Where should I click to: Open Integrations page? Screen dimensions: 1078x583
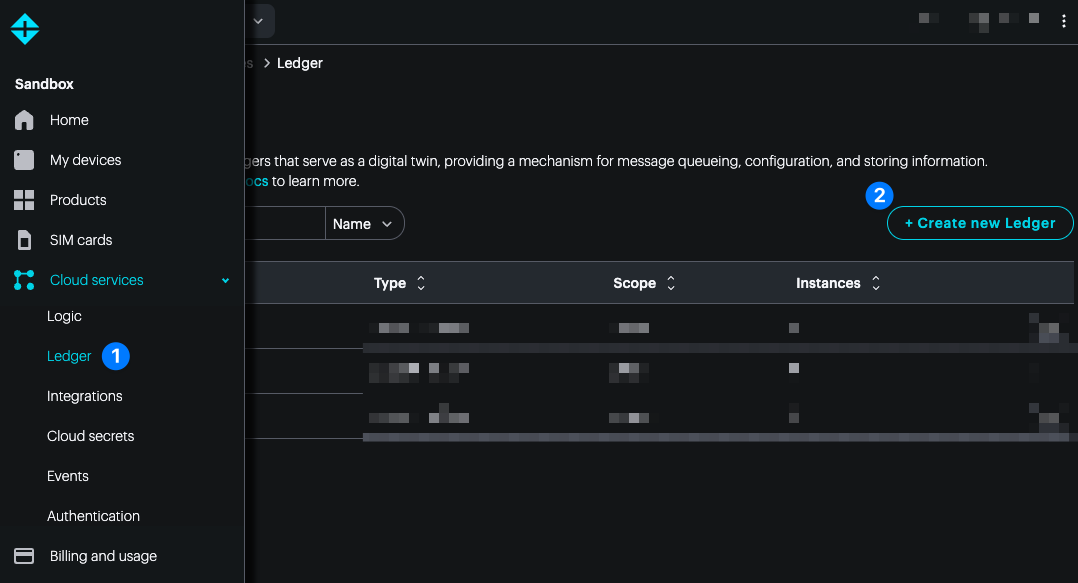coord(85,396)
